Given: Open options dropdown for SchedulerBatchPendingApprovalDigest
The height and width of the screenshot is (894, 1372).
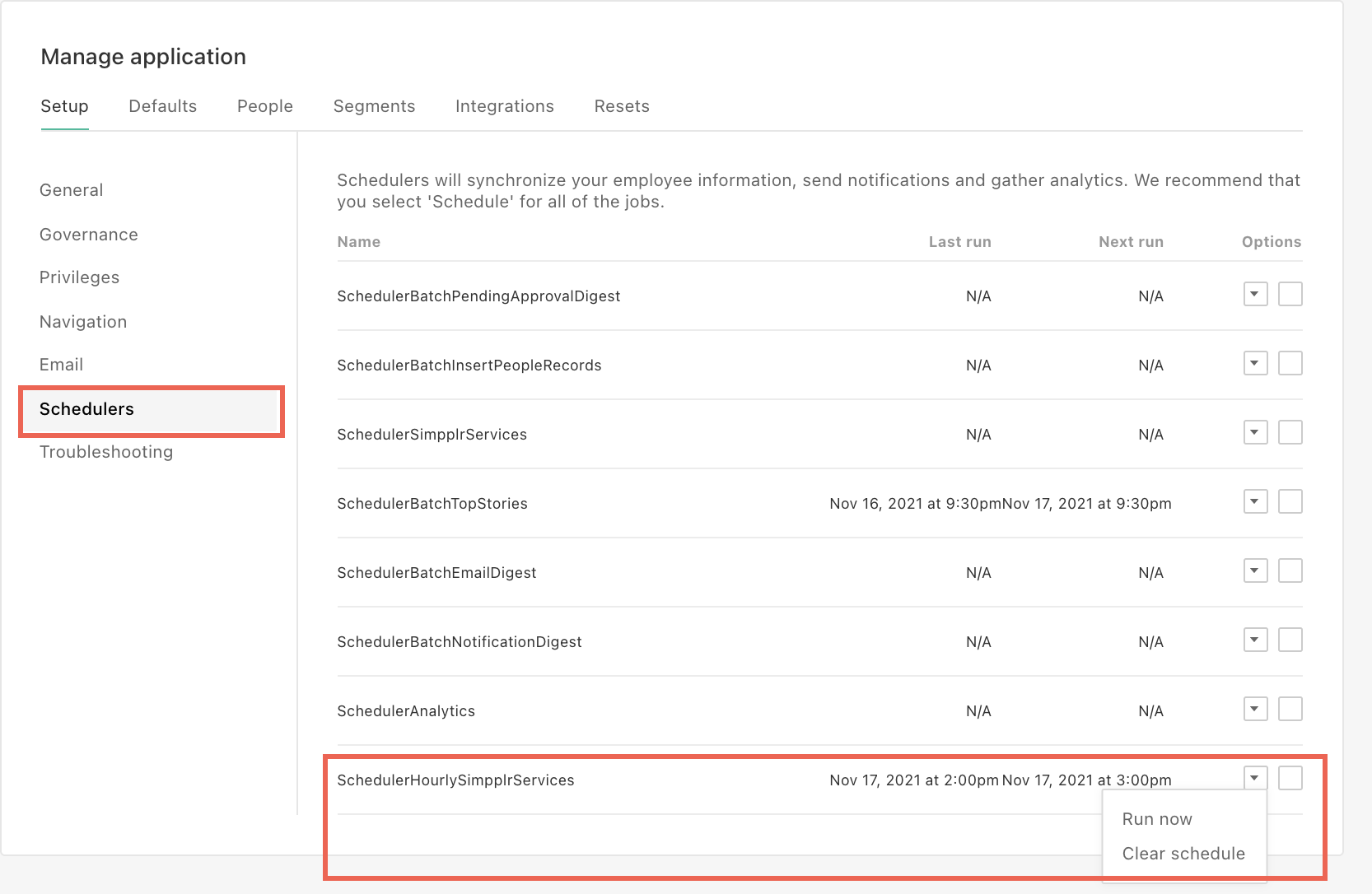Looking at the screenshot, I should (x=1255, y=294).
